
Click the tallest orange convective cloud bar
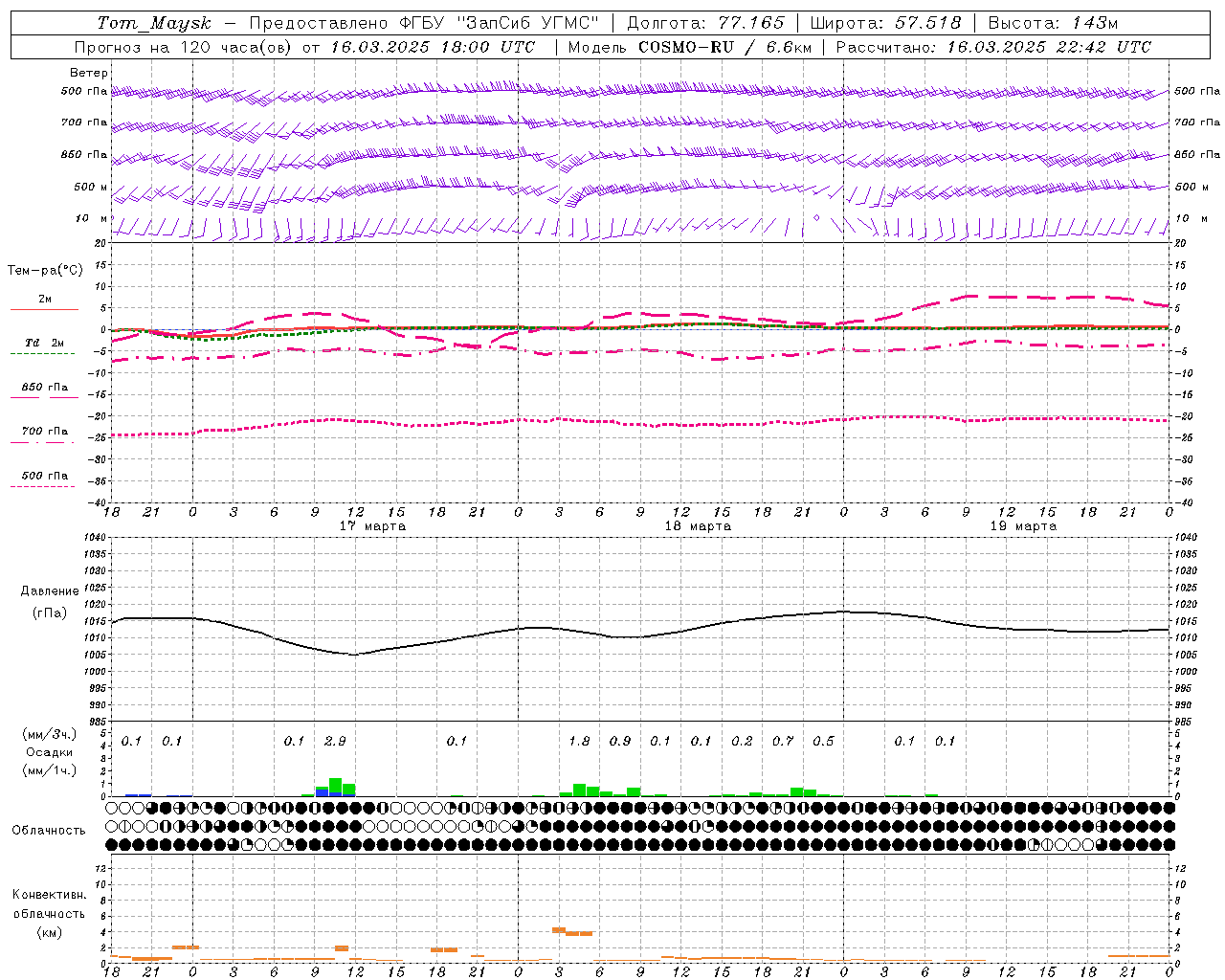click(x=559, y=930)
